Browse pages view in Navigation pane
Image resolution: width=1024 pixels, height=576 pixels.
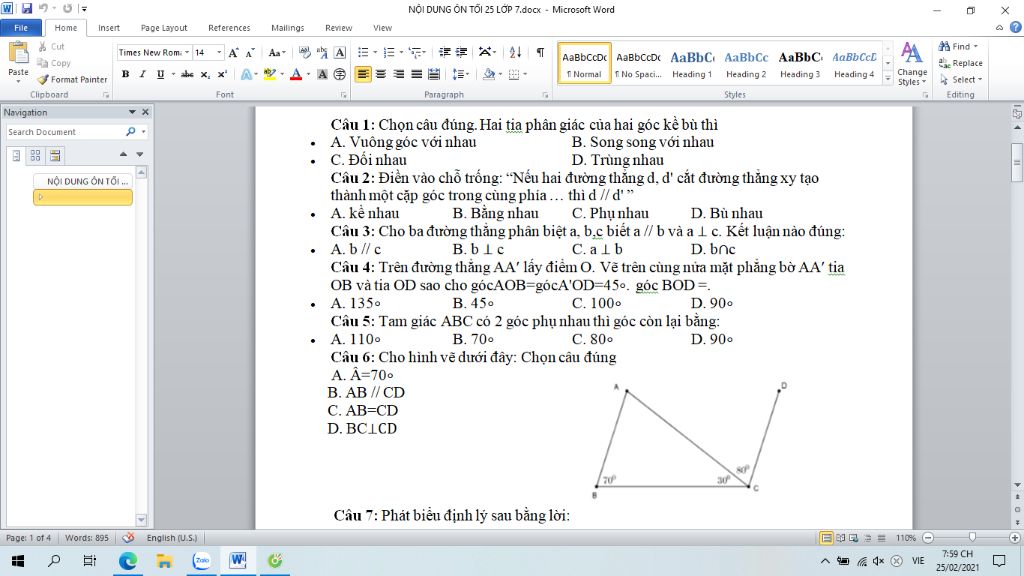pyautogui.click(x=35, y=155)
